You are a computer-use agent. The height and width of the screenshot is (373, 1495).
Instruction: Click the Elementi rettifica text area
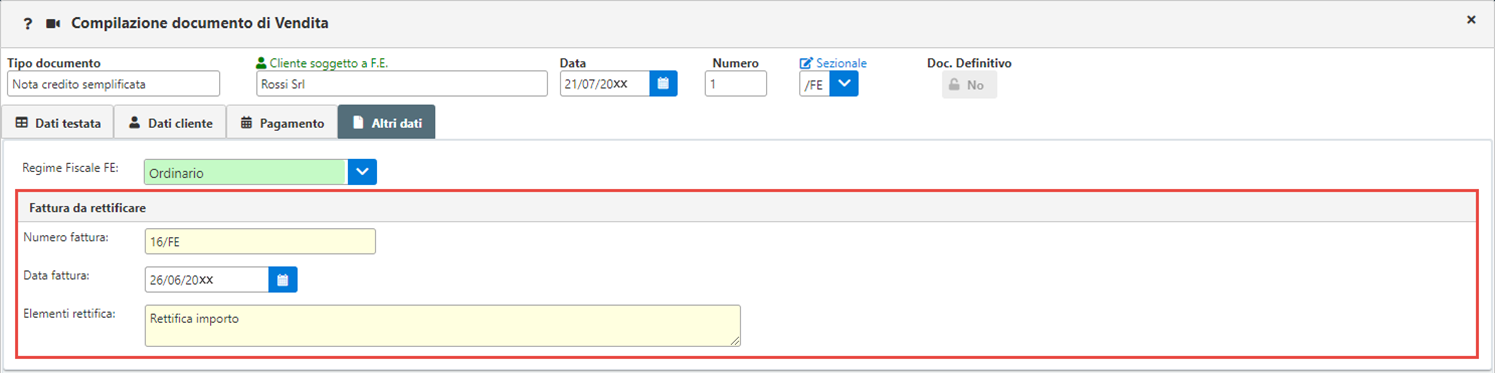click(x=442, y=326)
